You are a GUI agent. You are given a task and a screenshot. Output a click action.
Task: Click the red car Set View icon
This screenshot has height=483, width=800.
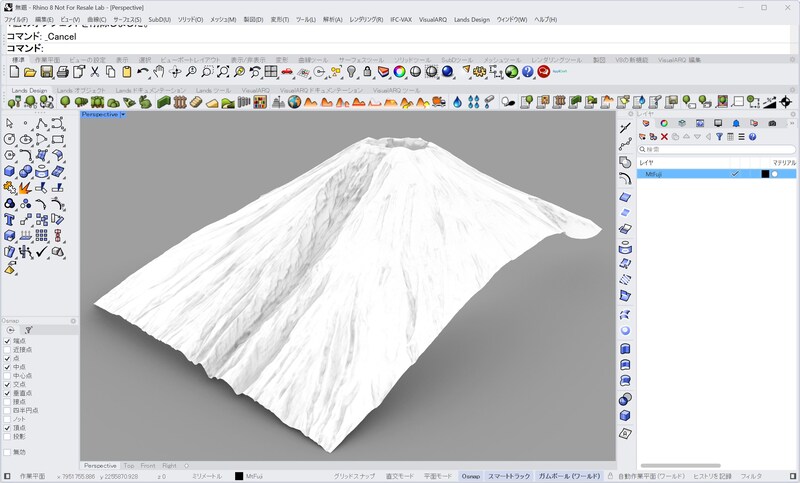pyautogui.click(x=287, y=72)
